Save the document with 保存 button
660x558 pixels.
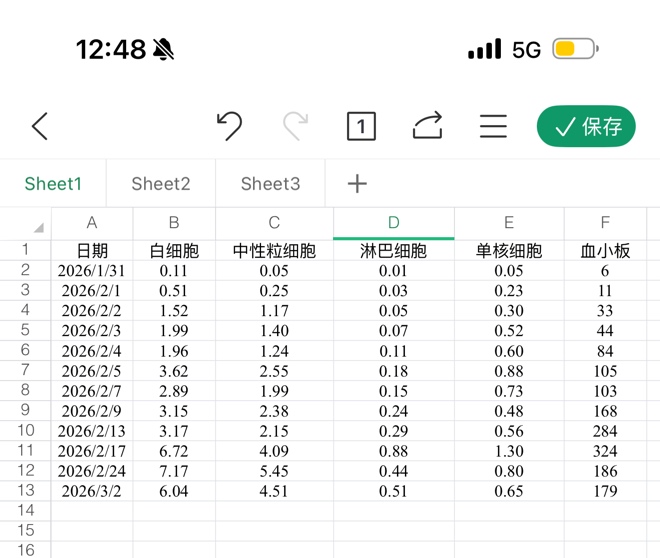pyautogui.click(x=586, y=126)
